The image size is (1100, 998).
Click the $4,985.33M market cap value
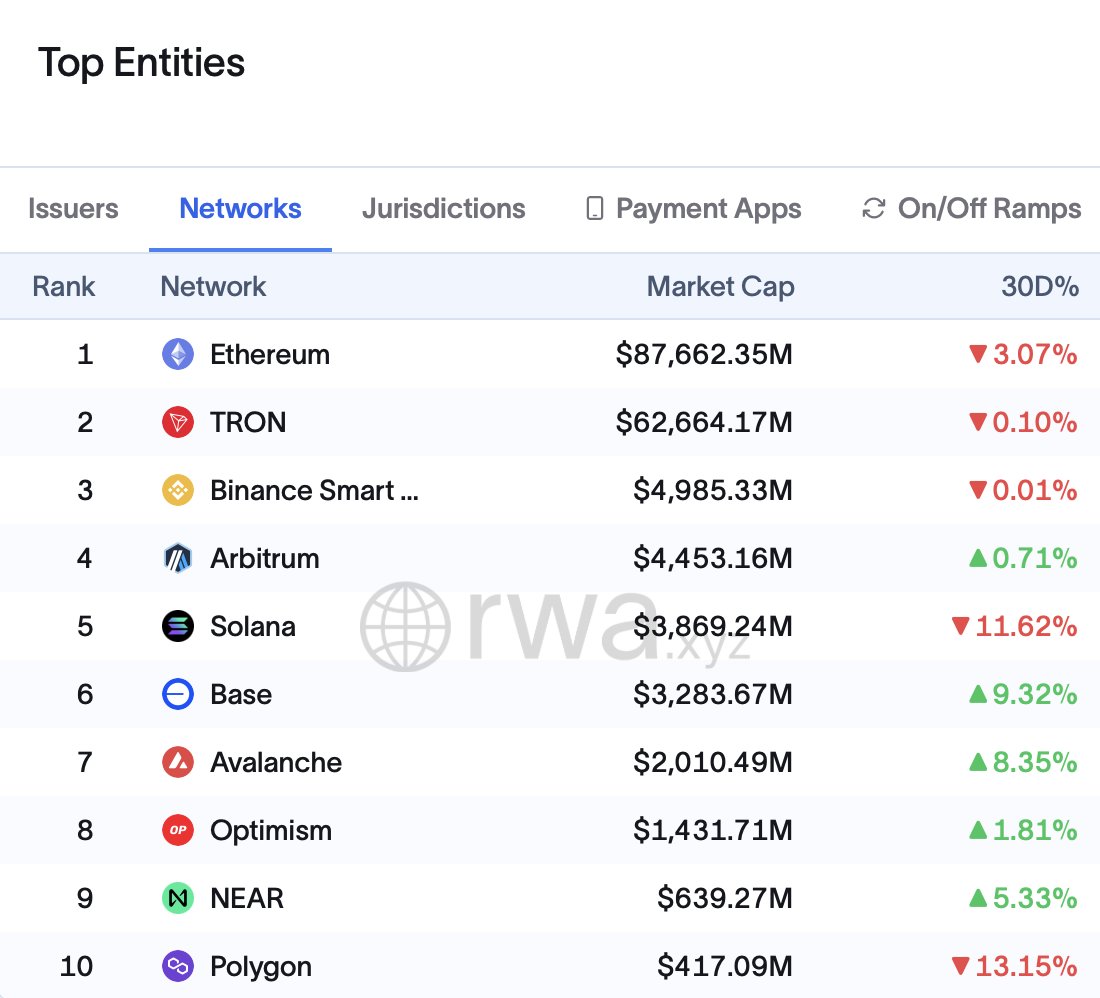click(713, 490)
